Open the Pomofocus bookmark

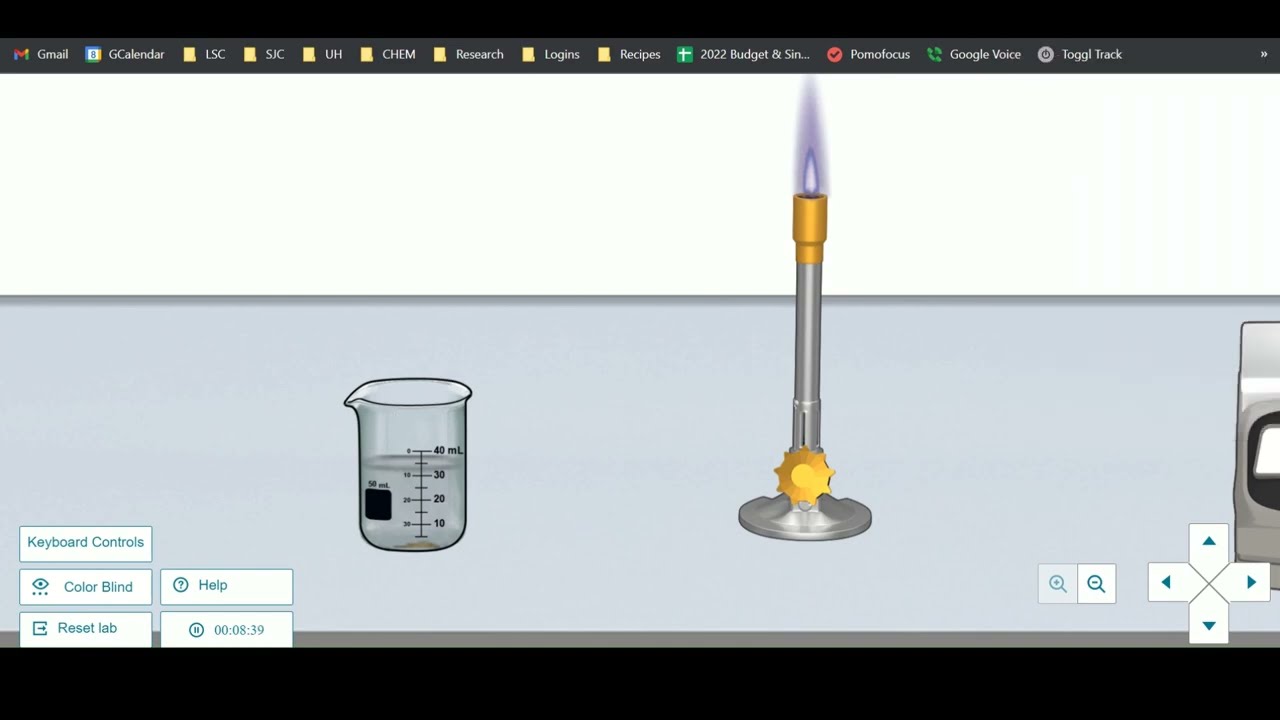point(869,54)
